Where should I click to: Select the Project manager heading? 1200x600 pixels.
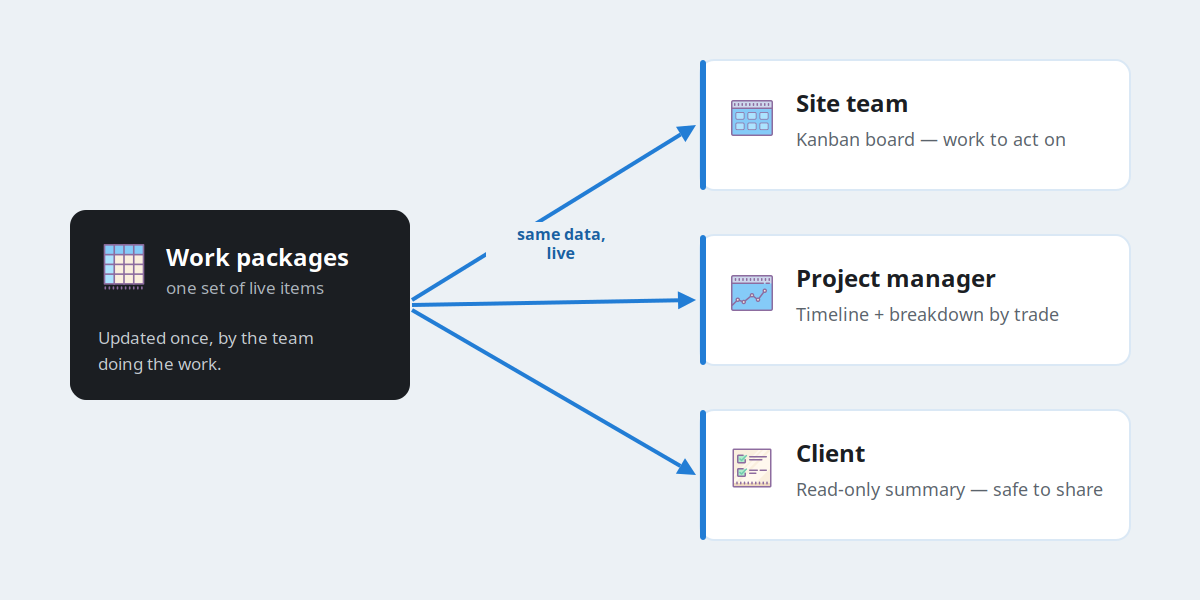click(896, 279)
